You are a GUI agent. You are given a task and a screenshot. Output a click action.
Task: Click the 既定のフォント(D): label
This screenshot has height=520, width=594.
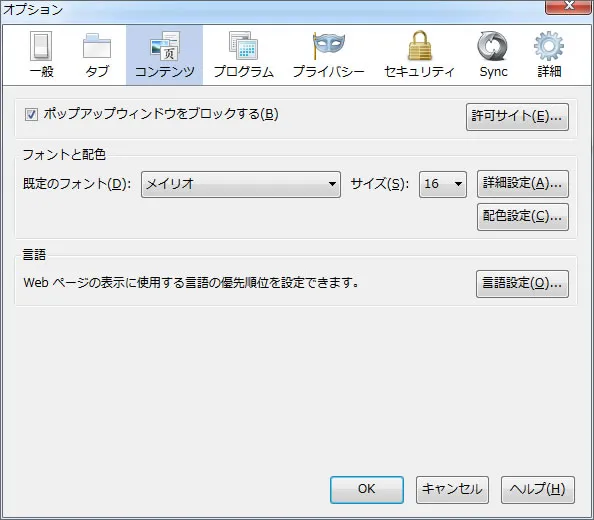[x=77, y=184]
